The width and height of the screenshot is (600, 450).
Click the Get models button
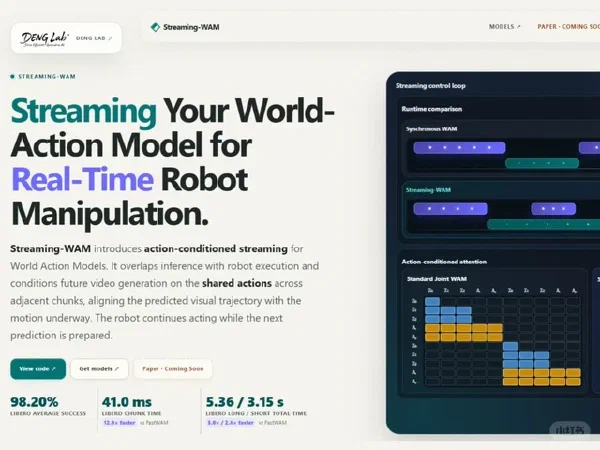(99, 369)
